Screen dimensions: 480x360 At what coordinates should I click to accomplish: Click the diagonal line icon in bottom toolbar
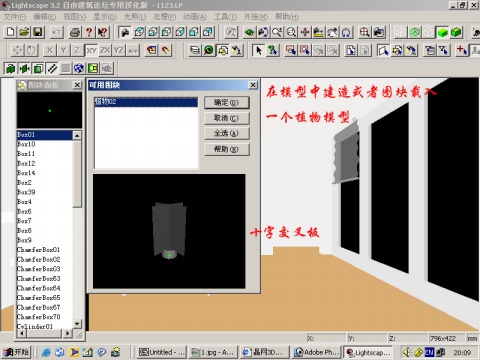click(x=52, y=68)
